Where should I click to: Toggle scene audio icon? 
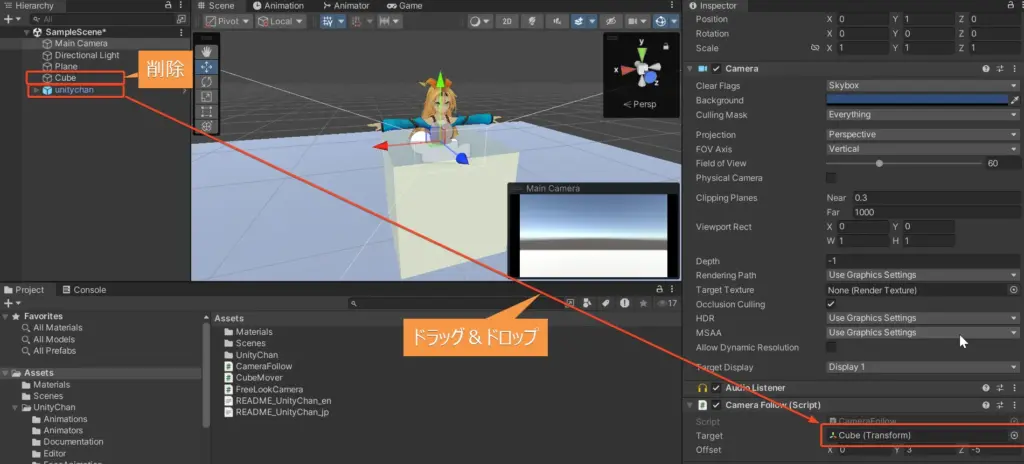pyautogui.click(x=556, y=21)
